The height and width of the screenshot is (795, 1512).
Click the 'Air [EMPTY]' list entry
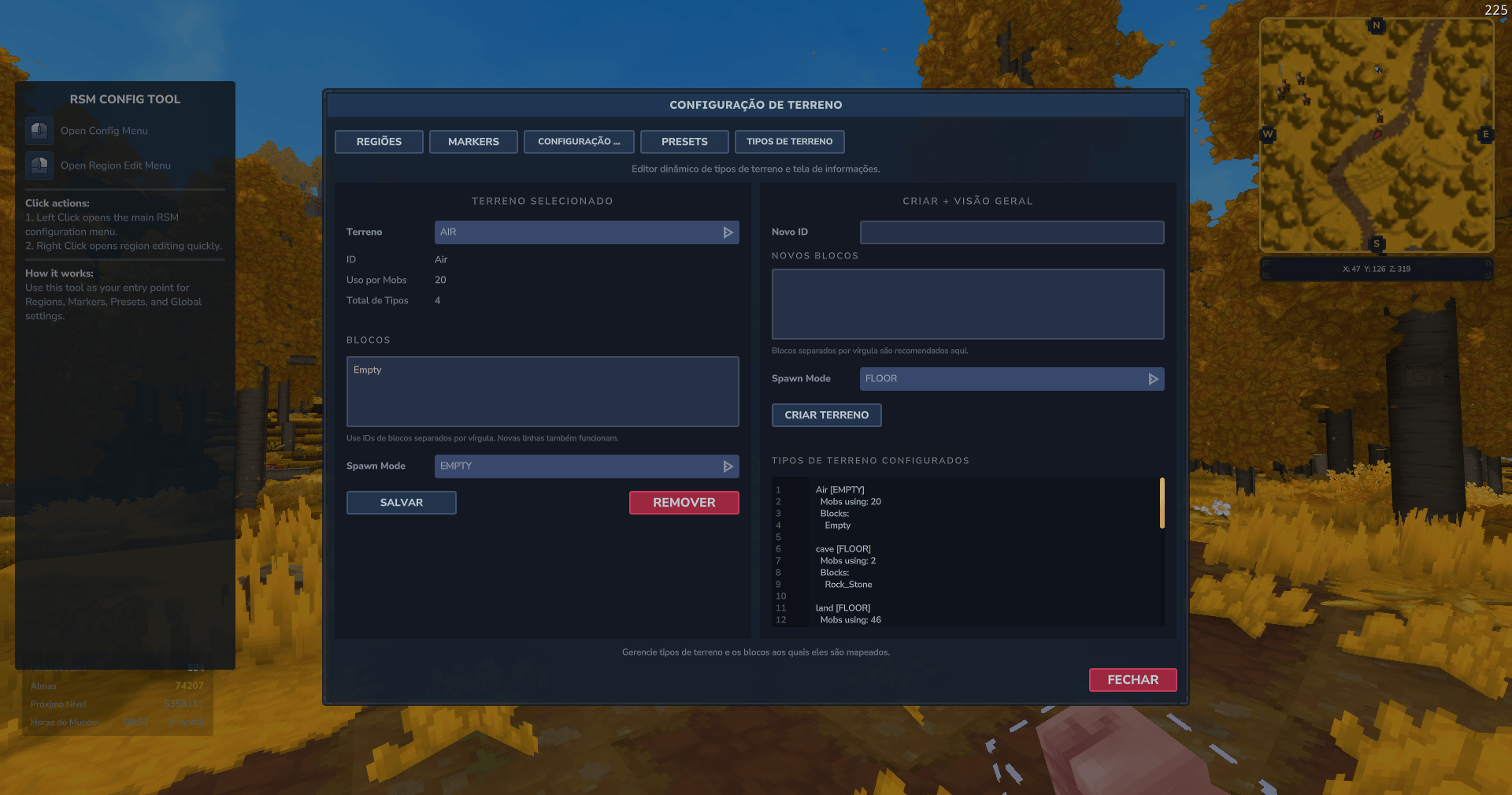[839, 490]
